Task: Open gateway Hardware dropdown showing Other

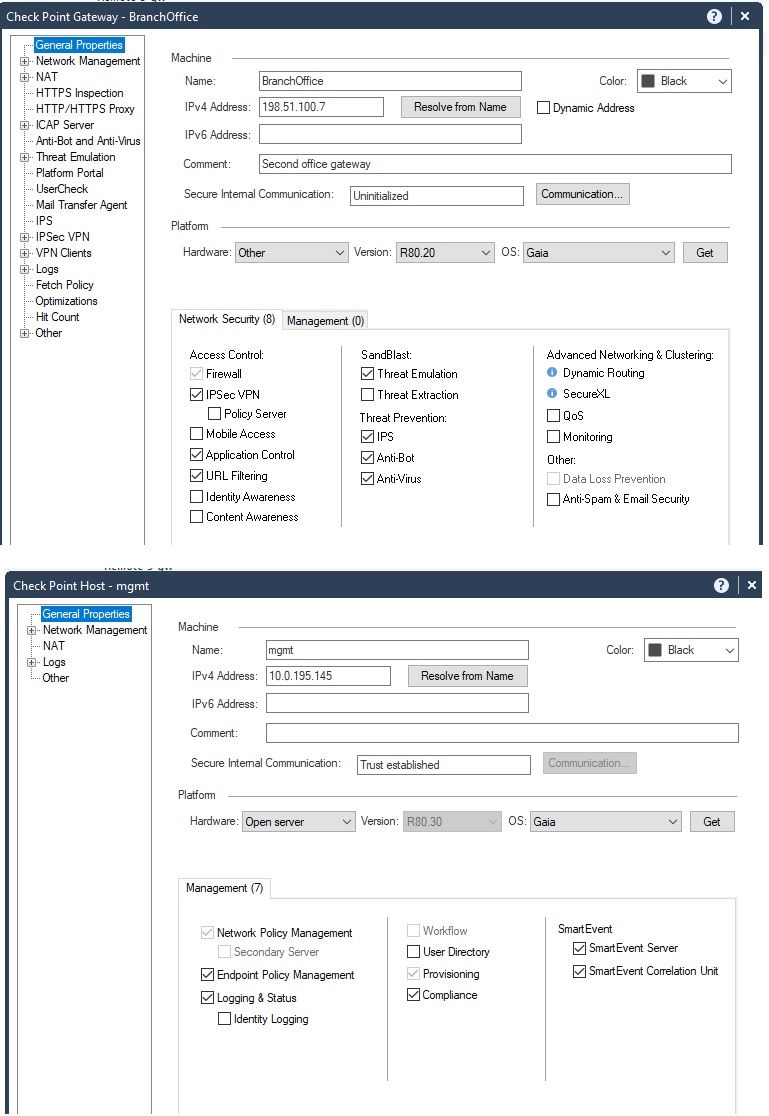Action: 291,253
